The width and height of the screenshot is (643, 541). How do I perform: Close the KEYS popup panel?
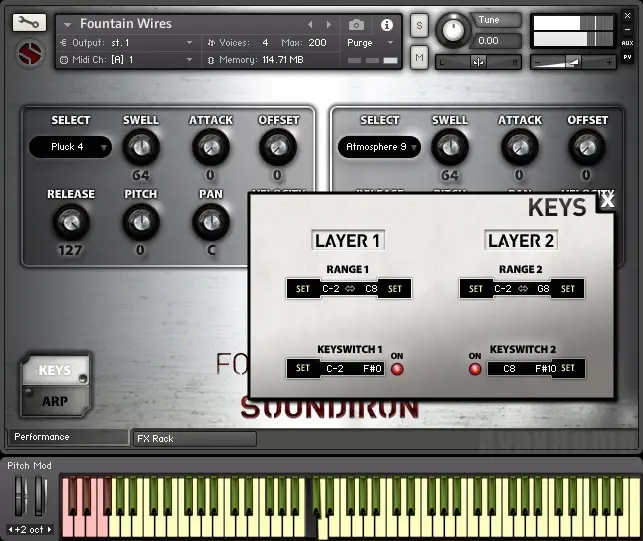click(x=607, y=201)
